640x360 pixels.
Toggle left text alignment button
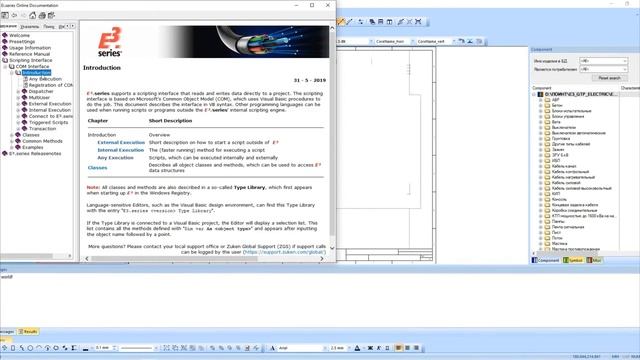398,348
